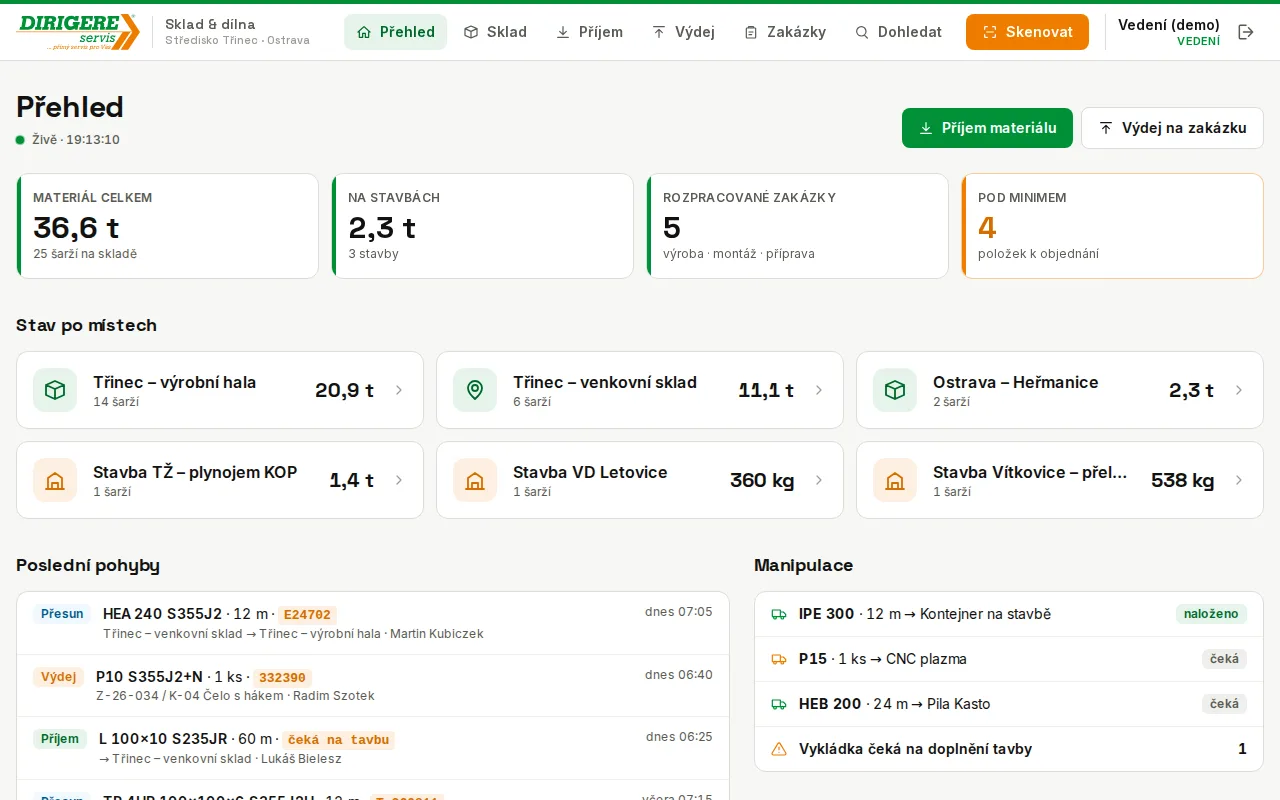Click the 360 kg value on VD Letovice
This screenshot has height=800, width=1280.
point(762,480)
